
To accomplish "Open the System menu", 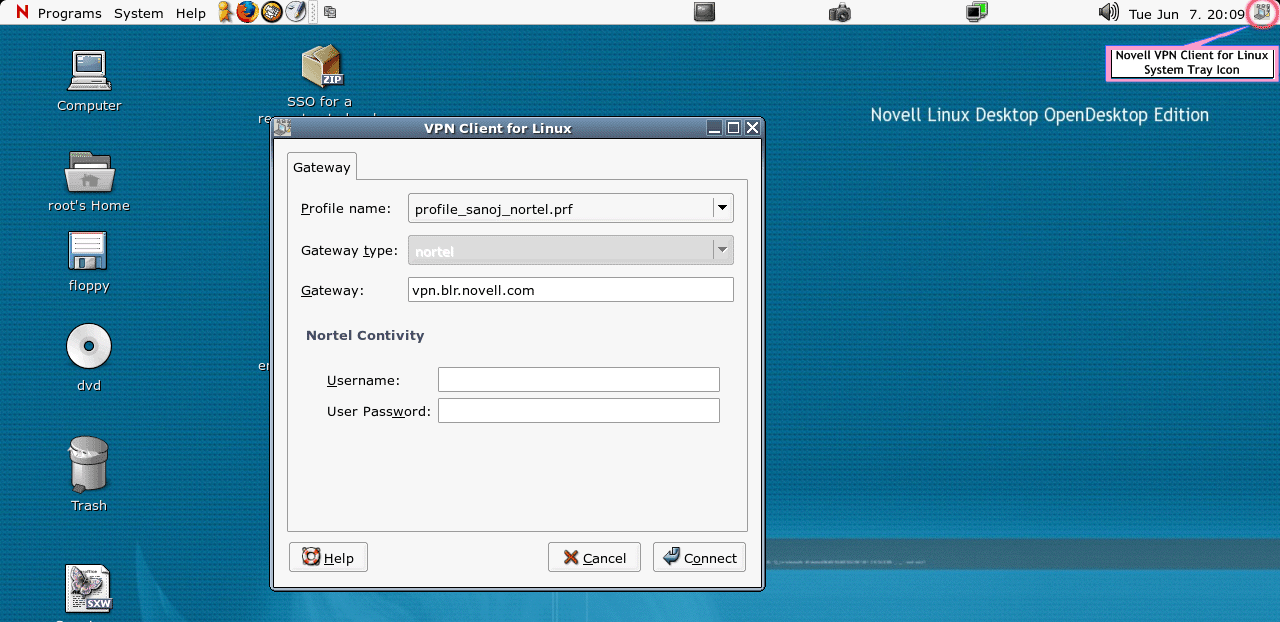I will pyautogui.click(x=138, y=13).
